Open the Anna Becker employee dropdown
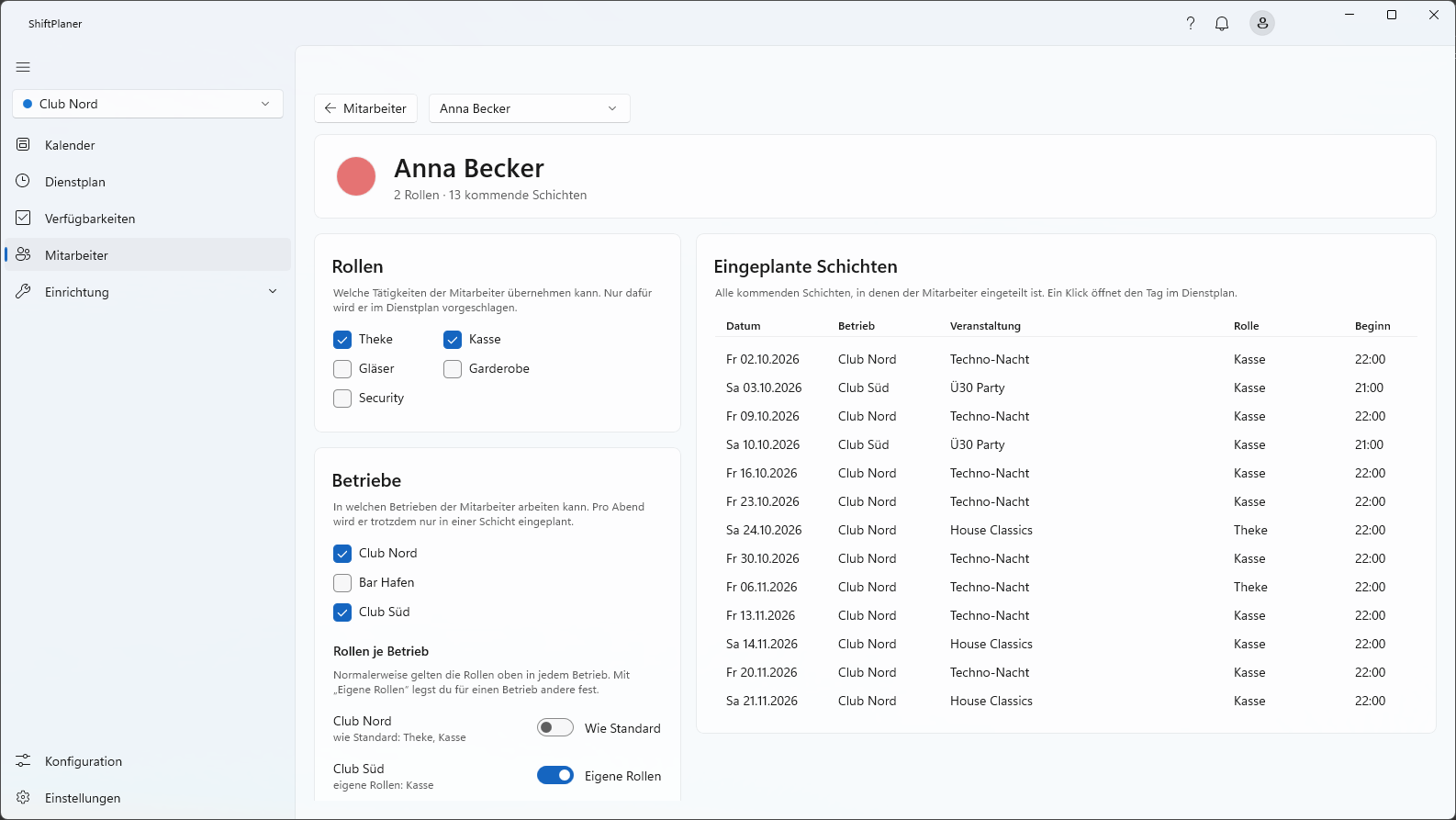This screenshot has height=820, width=1456. point(530,108)
